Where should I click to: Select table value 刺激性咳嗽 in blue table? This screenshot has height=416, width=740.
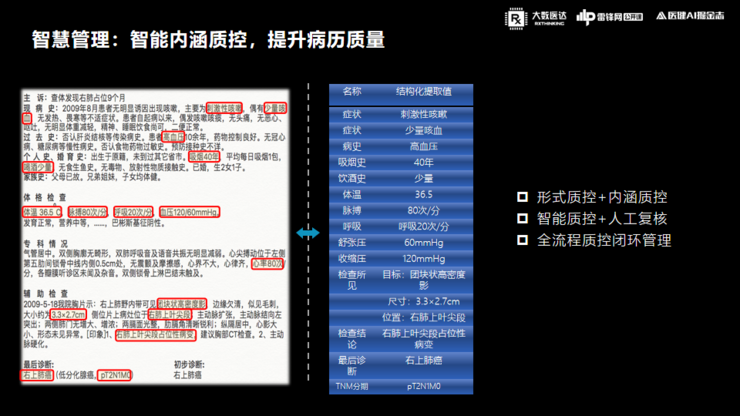click(423, 114)
